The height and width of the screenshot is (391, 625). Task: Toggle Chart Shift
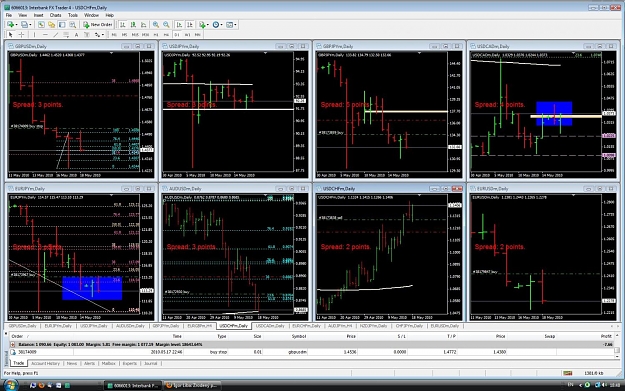pyautogui.click(x=190, y=25)
